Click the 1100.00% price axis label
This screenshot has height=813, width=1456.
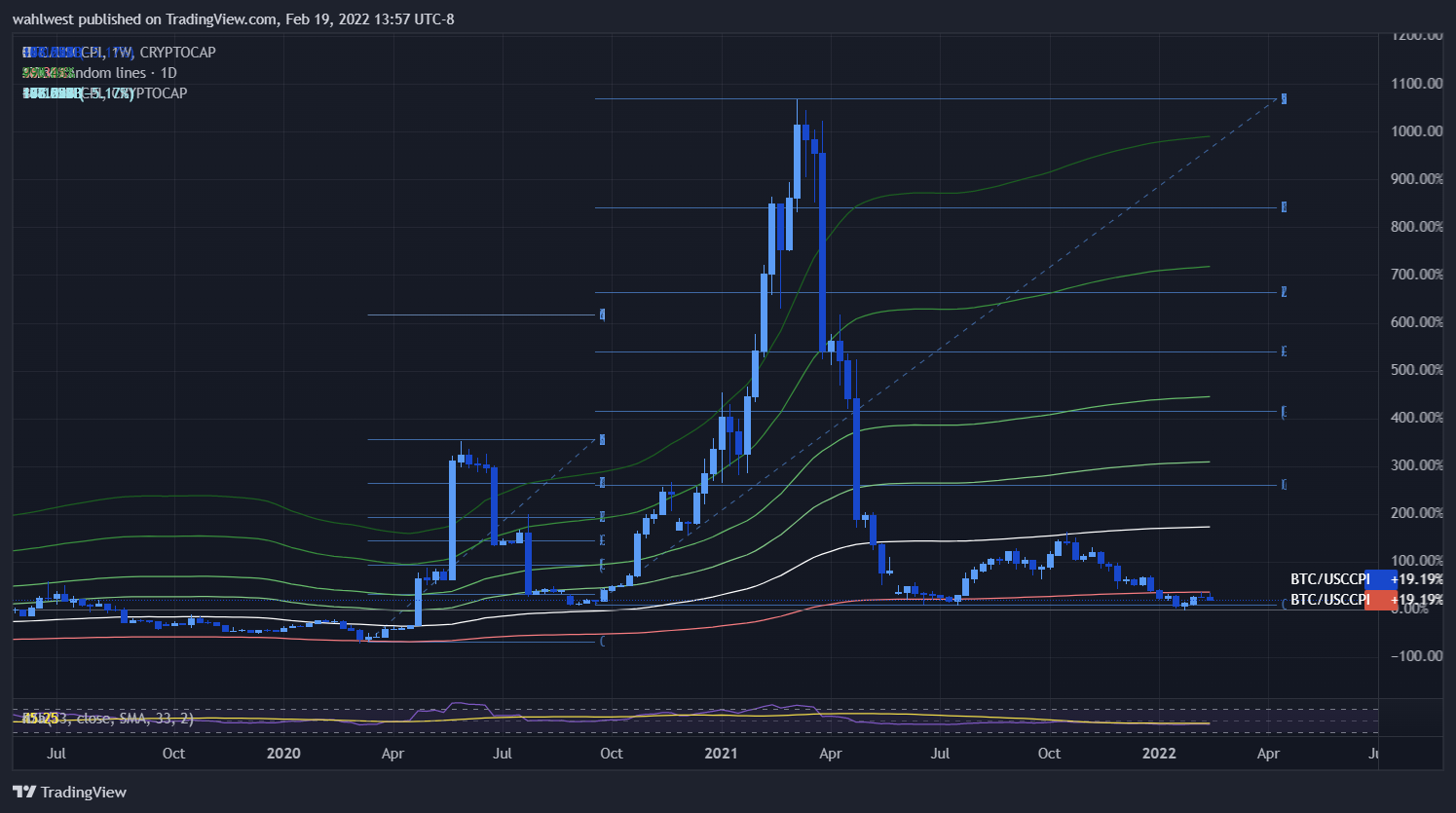1417,84
